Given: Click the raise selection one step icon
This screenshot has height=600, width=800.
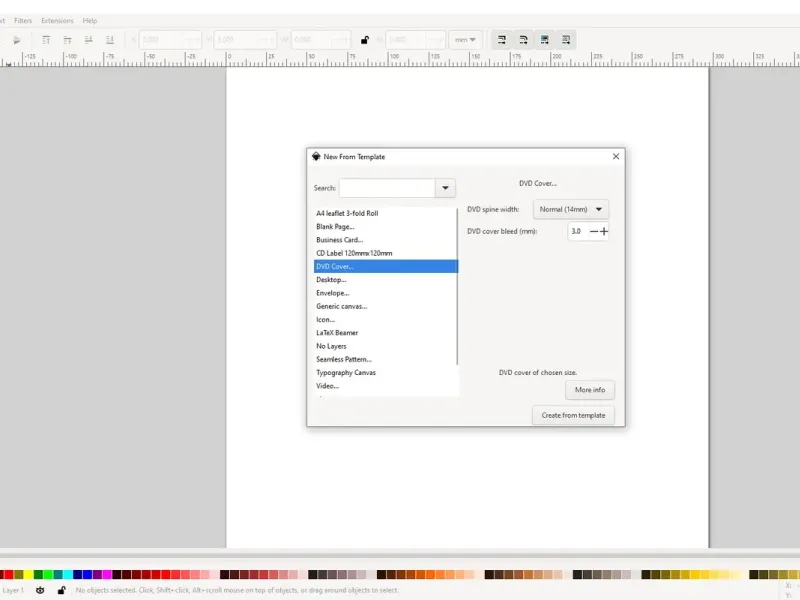Looking at the screenshot, I should pos(67,40).
